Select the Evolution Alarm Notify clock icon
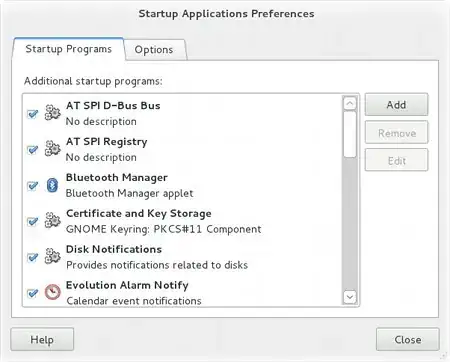The image size is (450, 362). [53, 292]
